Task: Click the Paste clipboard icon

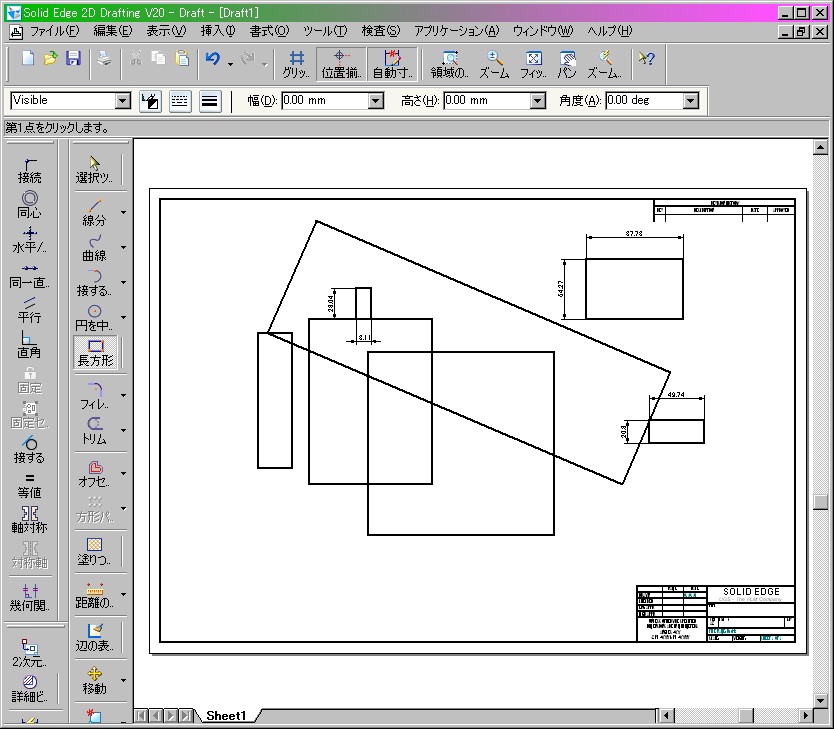Action: point(182,58)
